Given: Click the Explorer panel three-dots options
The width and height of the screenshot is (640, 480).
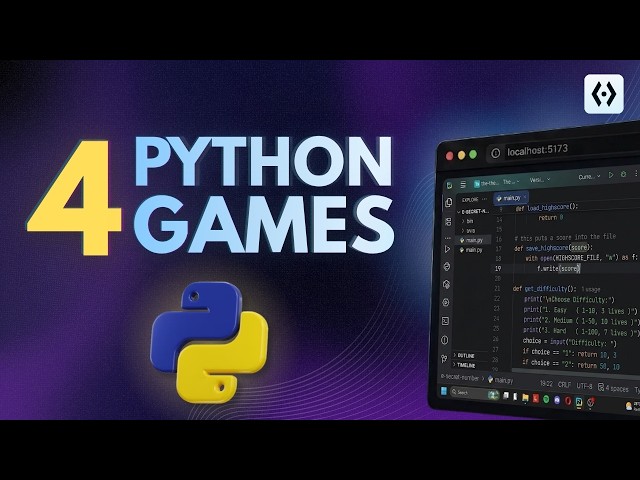Looking at the screenshot, I should coord(484,199).
